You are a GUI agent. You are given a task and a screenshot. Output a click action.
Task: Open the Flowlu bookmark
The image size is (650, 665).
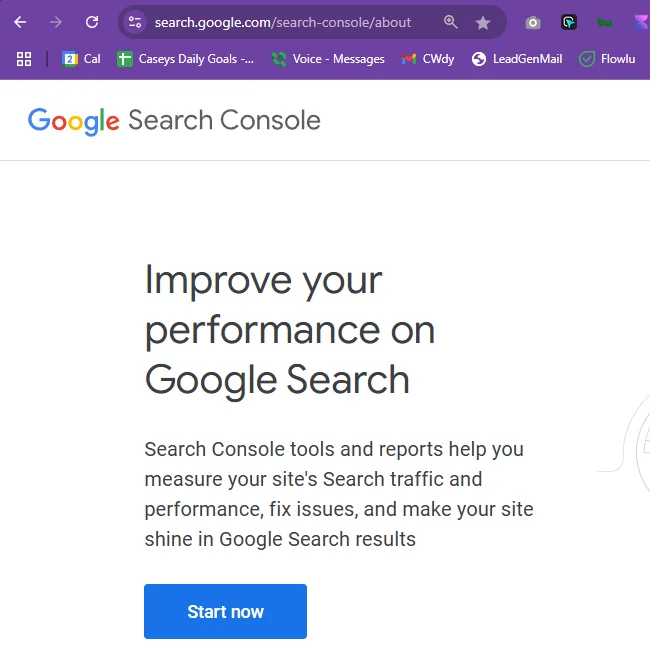click(607, 59)
